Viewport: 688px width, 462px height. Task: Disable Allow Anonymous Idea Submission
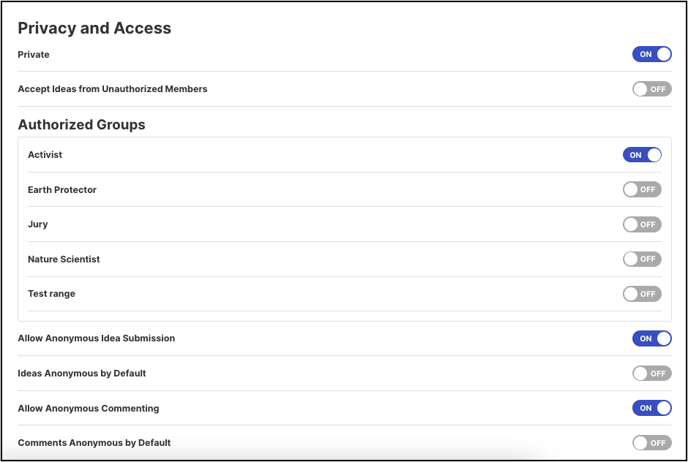(x=652, y=338)
